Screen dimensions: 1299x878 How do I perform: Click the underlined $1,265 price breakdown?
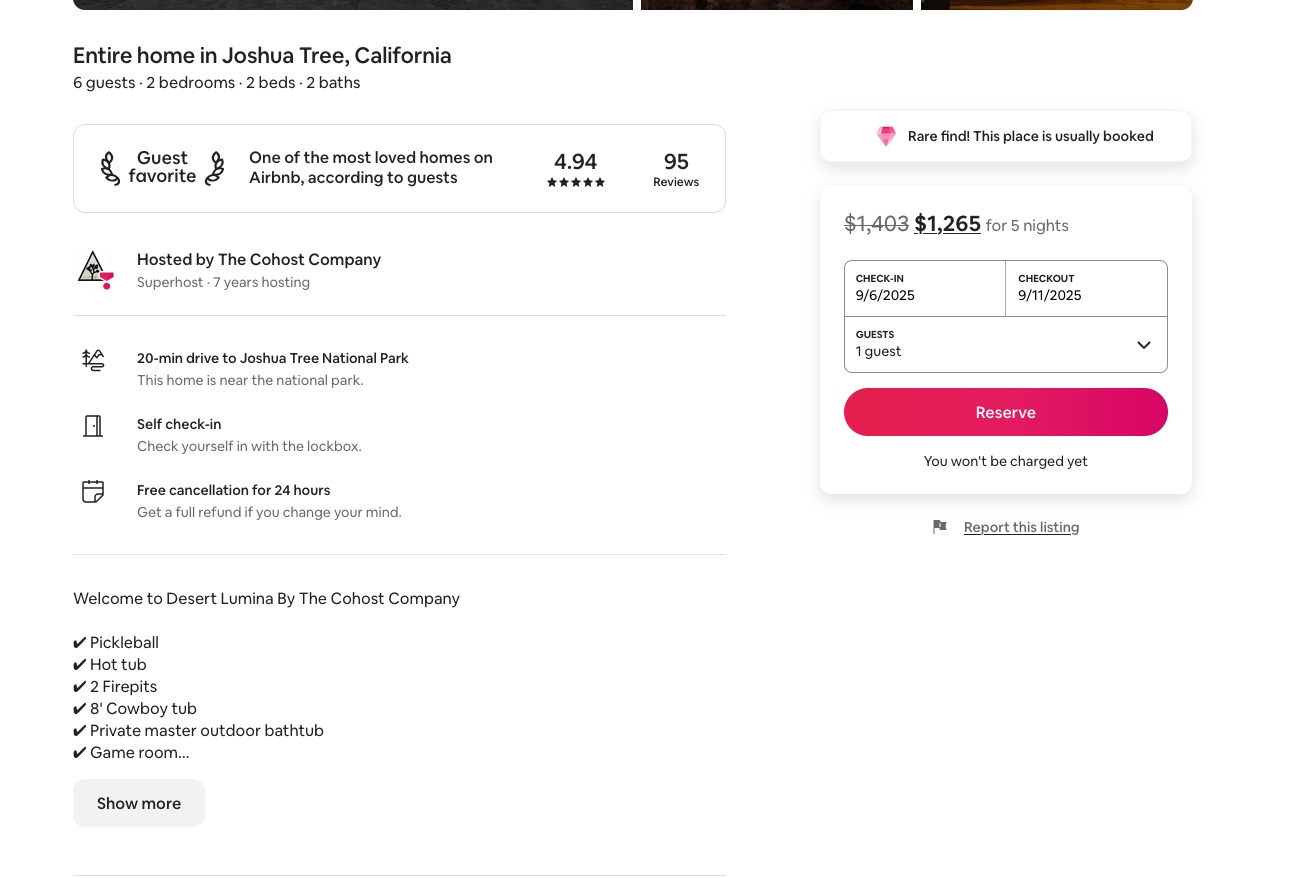click(947, 224)
